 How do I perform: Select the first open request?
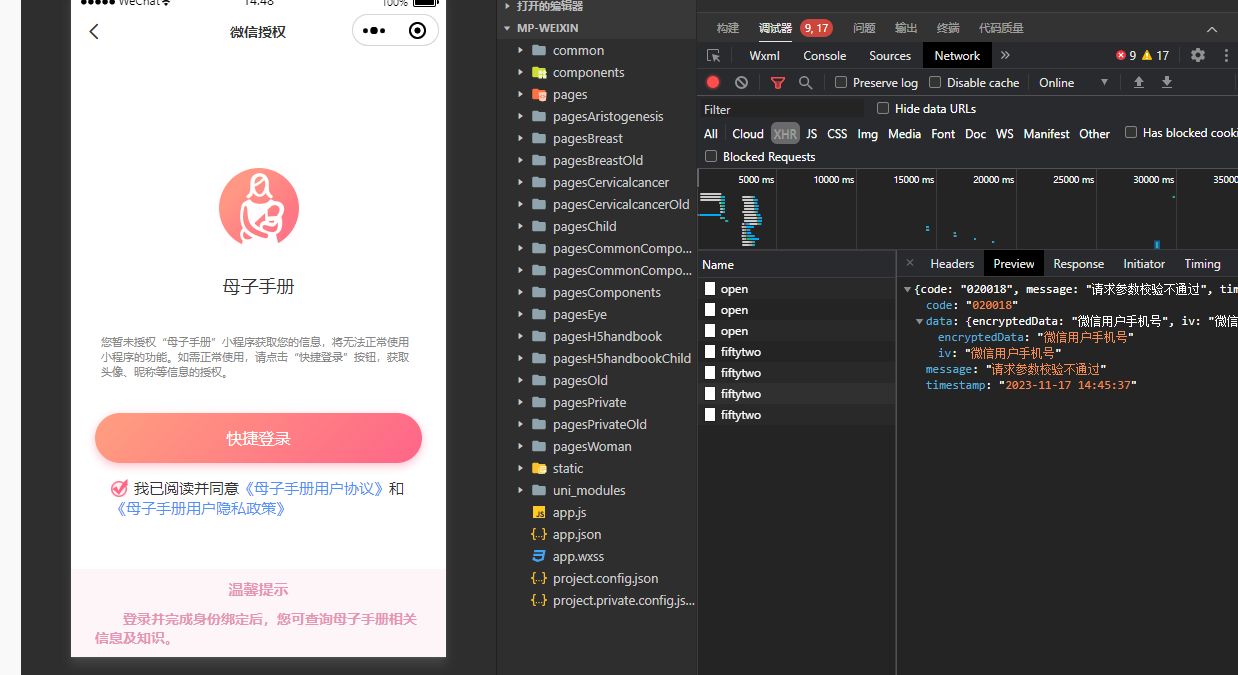tap(796, 289)
